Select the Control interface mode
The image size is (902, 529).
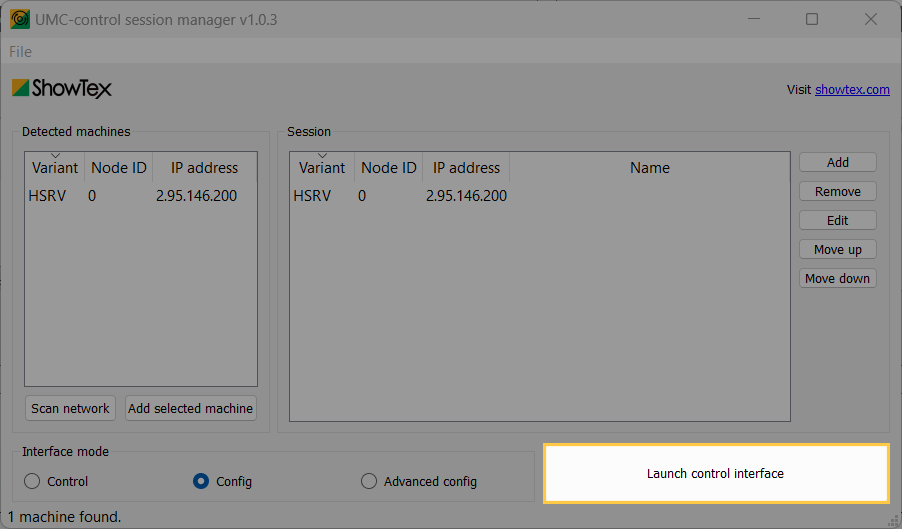[33, 481]
